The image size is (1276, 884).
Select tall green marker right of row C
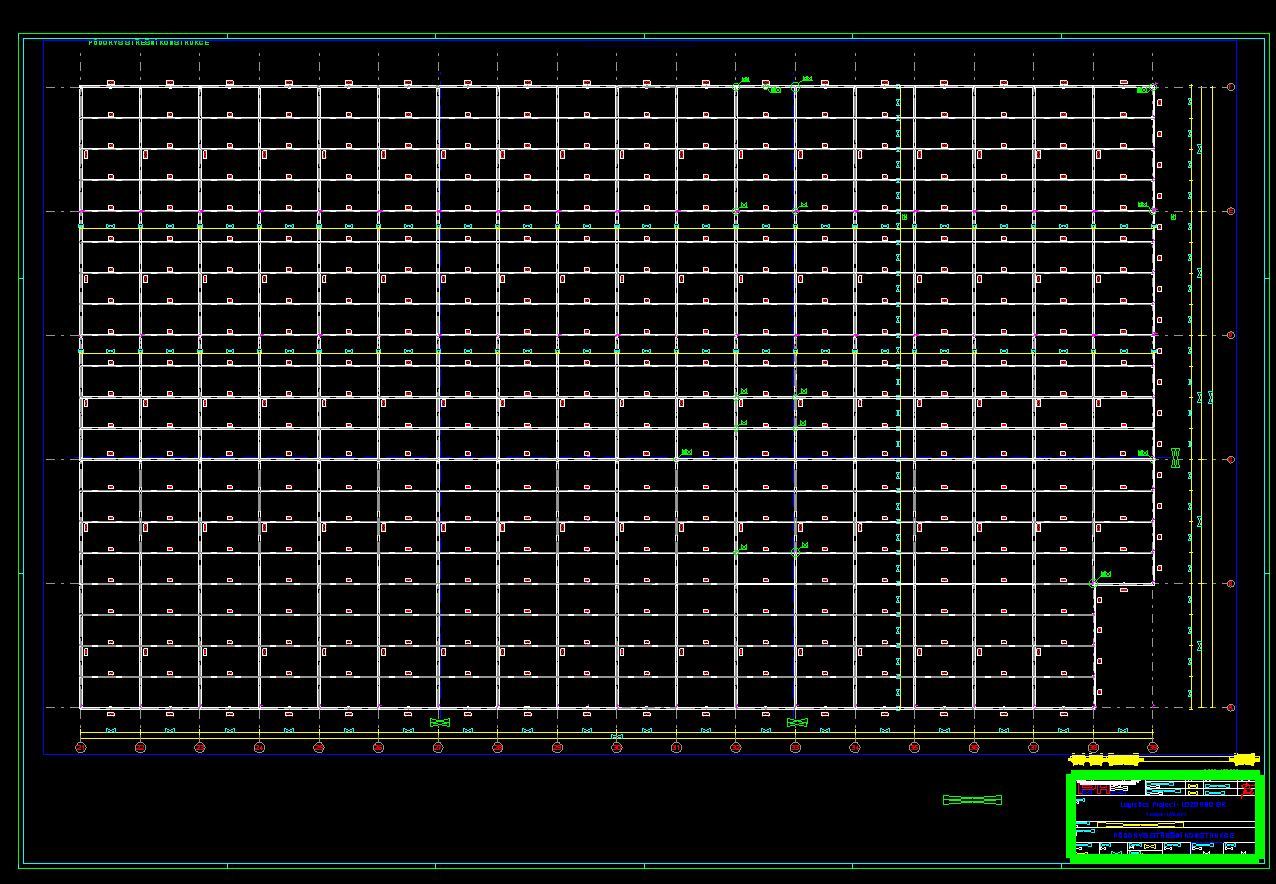pos(1175,458)
